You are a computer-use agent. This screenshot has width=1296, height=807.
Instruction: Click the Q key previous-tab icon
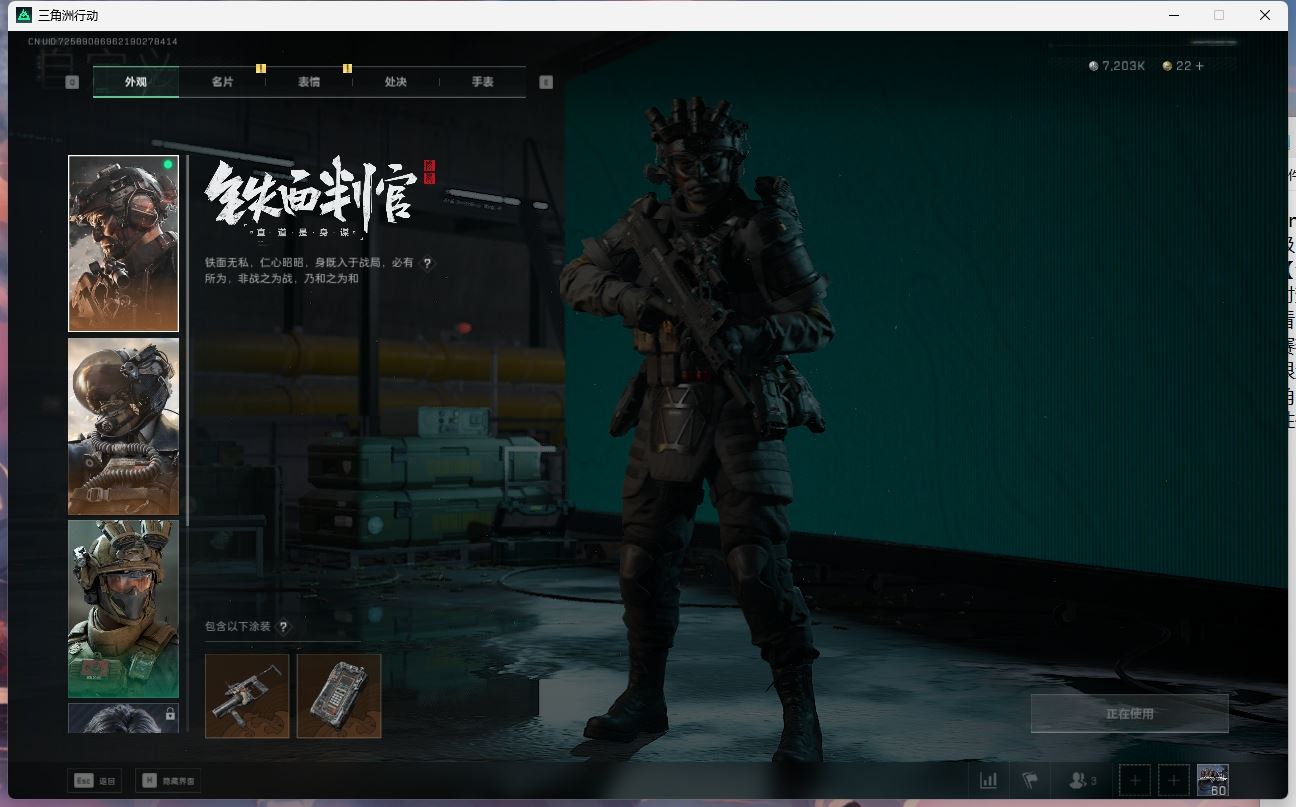click(72, 82)
